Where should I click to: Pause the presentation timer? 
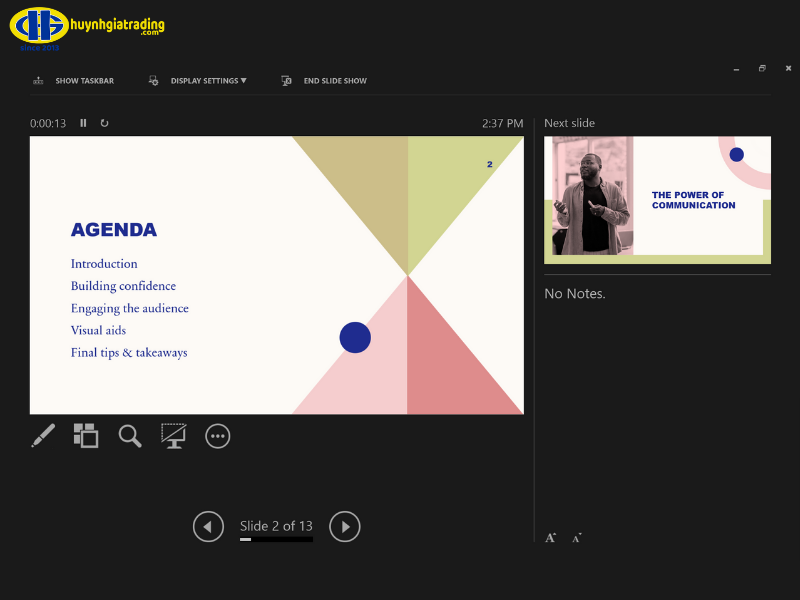pos(83,123)
